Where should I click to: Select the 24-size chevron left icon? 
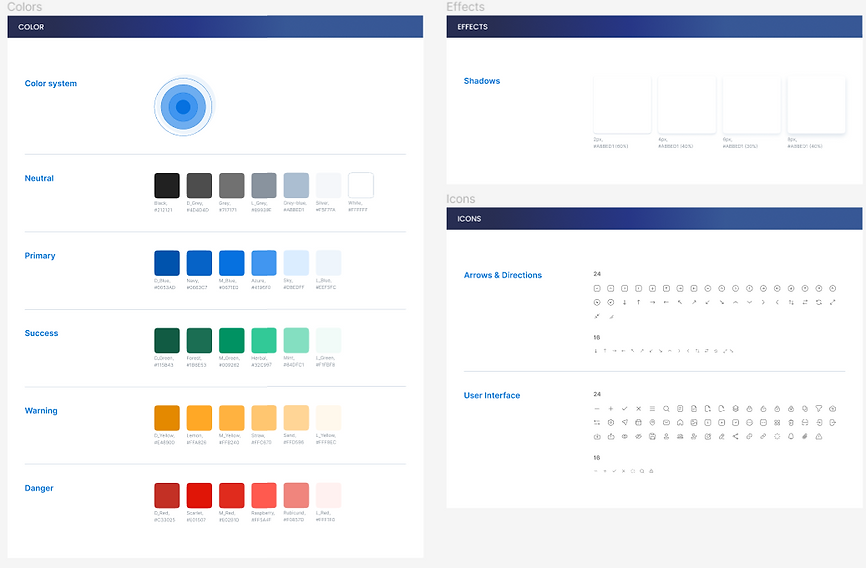point(777,302)
